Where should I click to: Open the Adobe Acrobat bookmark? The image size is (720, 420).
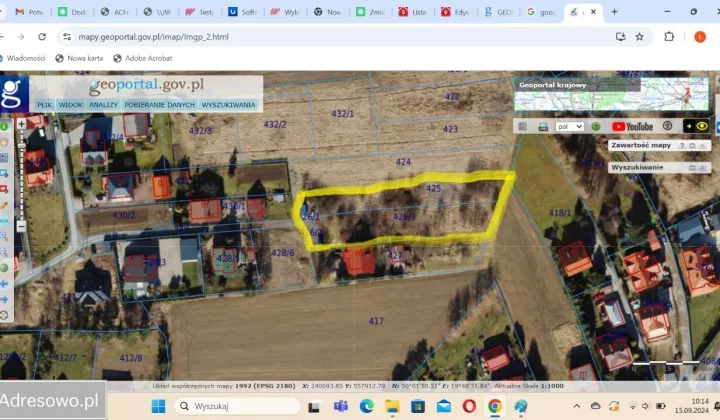(x=143, y=58)
